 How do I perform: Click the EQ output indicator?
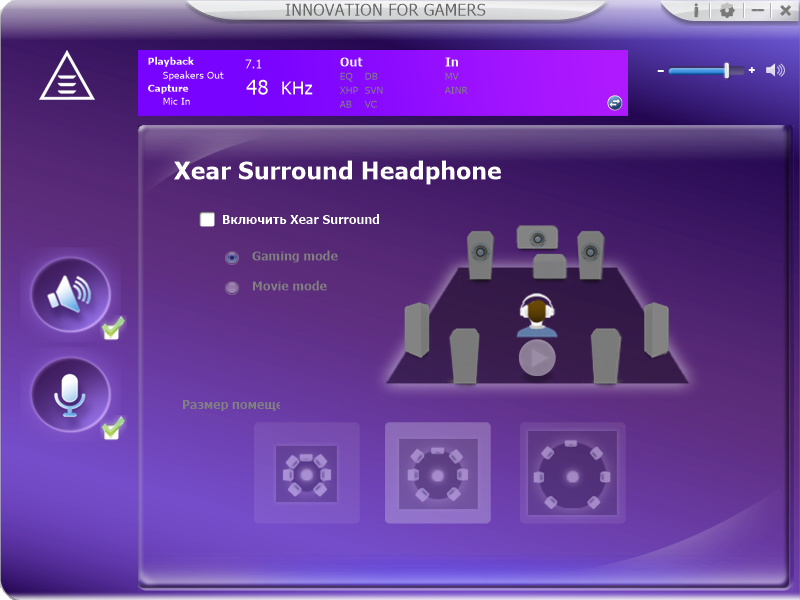346,77
